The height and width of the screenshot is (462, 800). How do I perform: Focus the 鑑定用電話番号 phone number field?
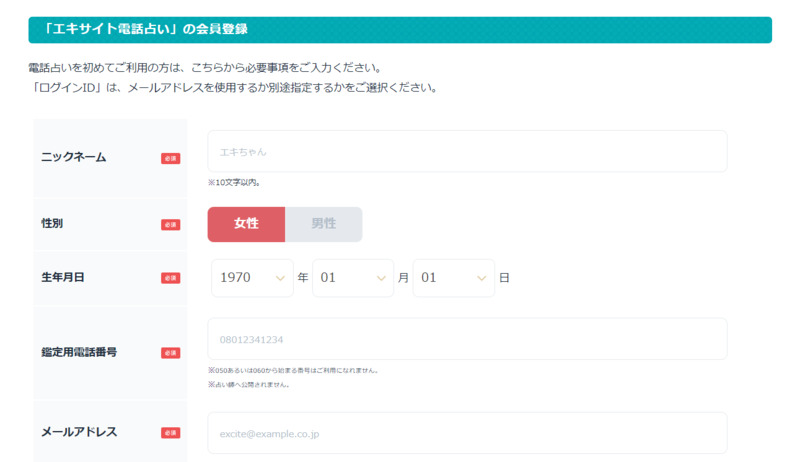point(467,339)
